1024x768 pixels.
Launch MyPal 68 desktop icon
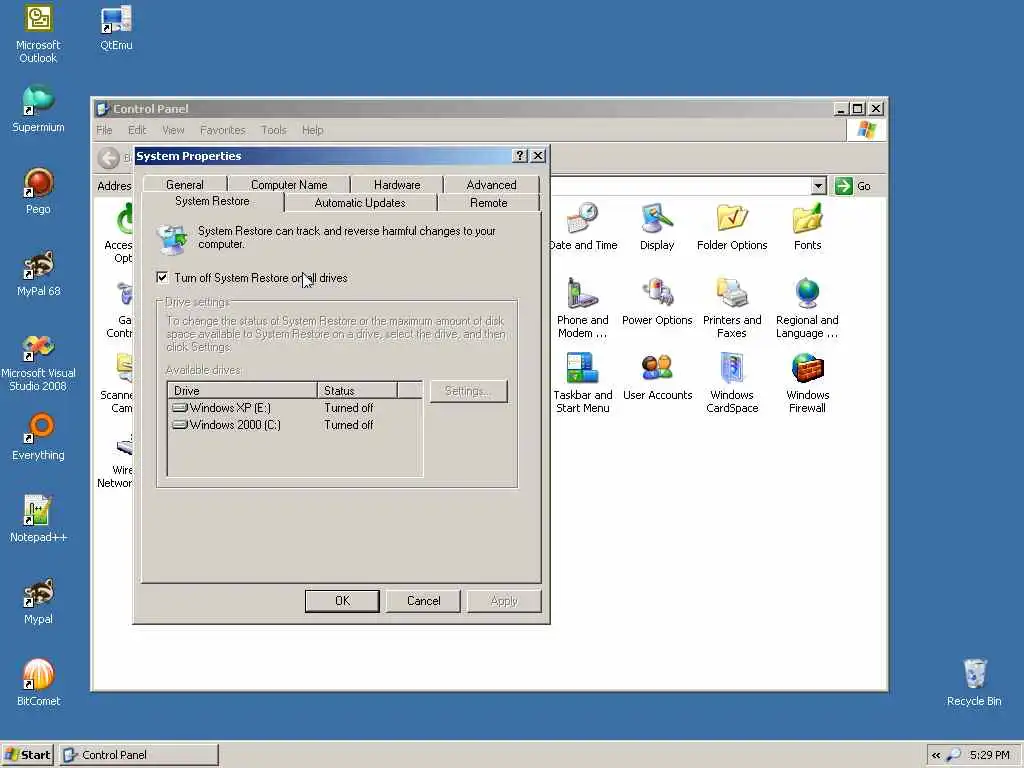click(39, 274)
